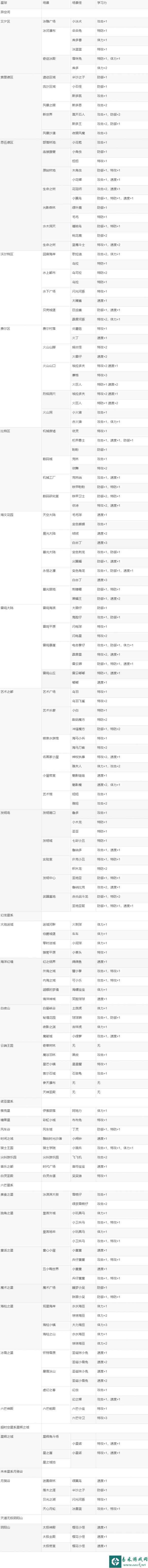Click the 场景怪 column header
This screenshot has height=1568, width=148.
click(x=83, y=3)
